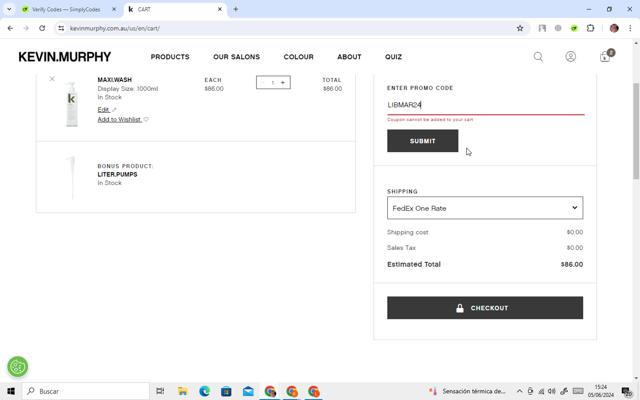Image resolution: width=640 pixels, height=400 pixels.
Task: Close the CART browser tab
Action: [x=220, y=9]
